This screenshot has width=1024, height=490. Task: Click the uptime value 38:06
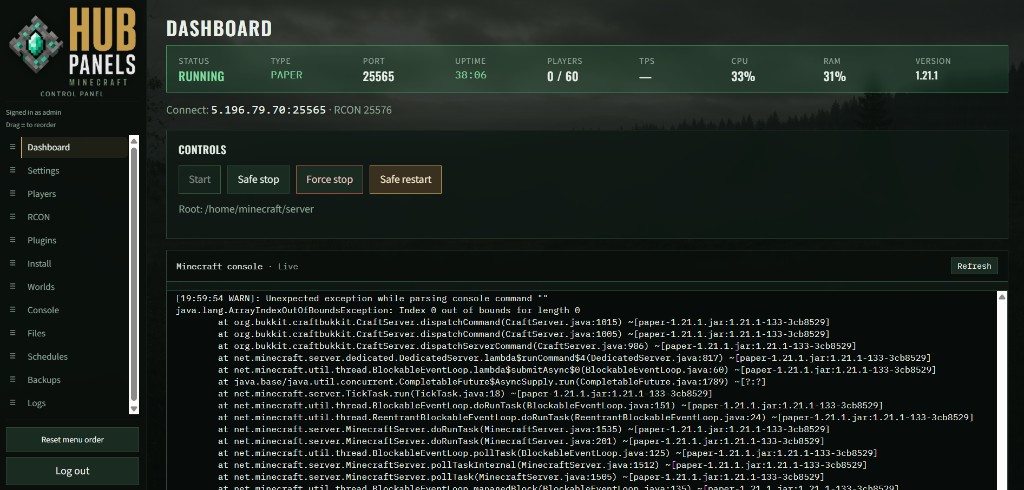(471, 75)
